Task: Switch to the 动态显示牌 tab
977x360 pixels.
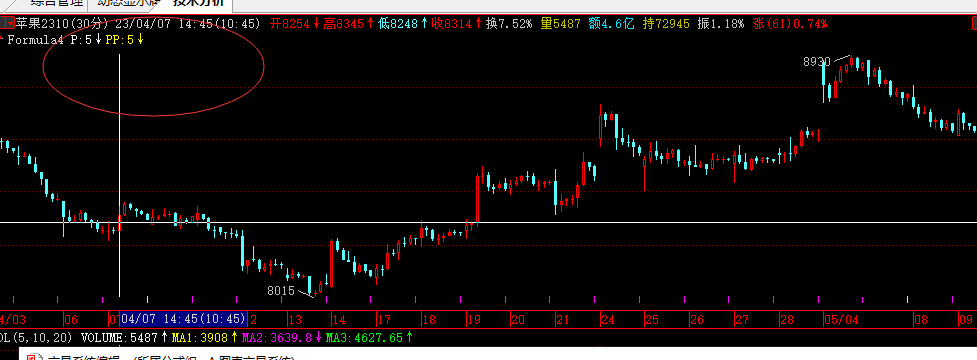Action: pyautogui.click(x=128, y=3)
